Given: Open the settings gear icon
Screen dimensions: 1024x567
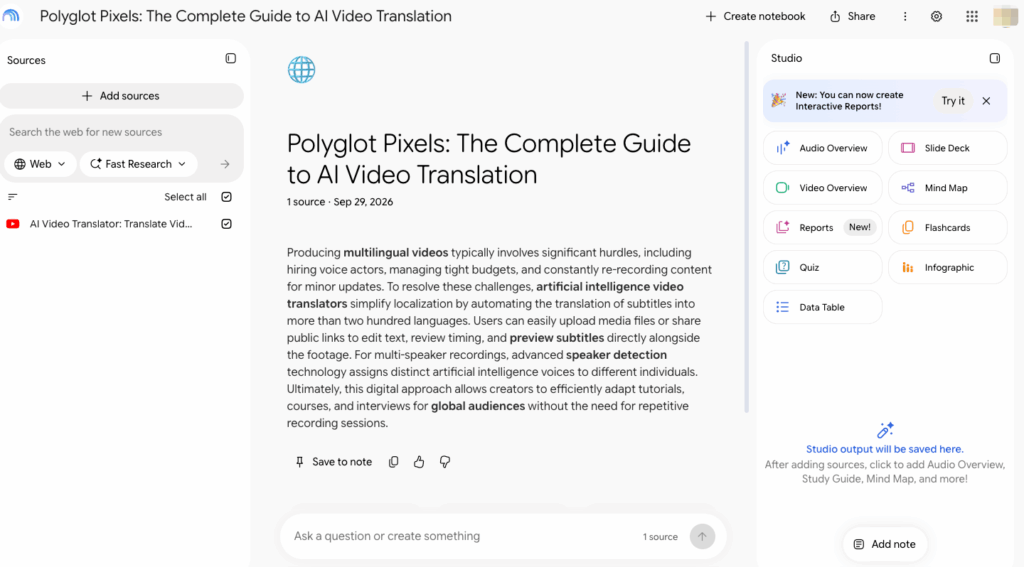Looking at the screenshot, I should point(936,16).
